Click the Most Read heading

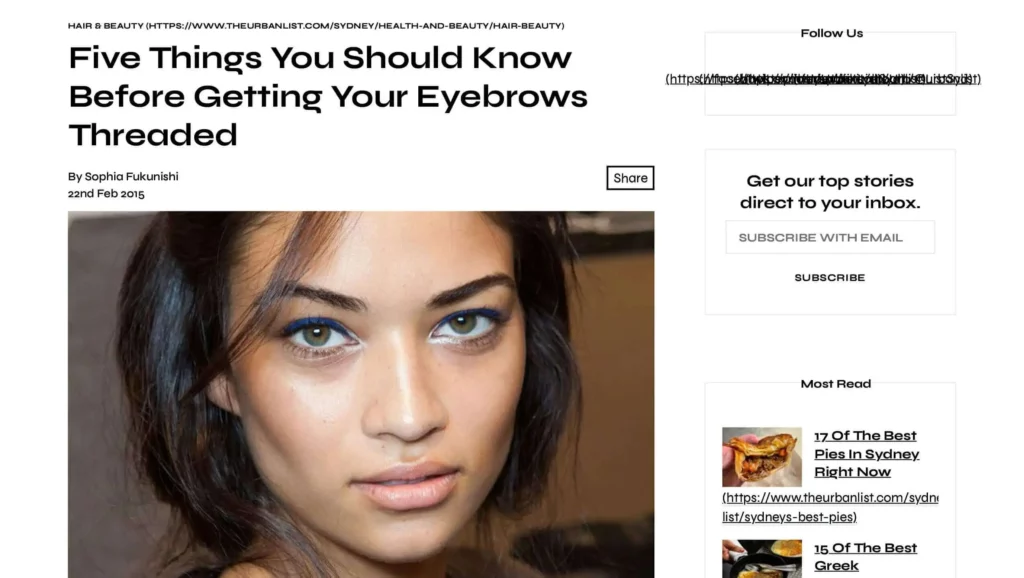835,384
